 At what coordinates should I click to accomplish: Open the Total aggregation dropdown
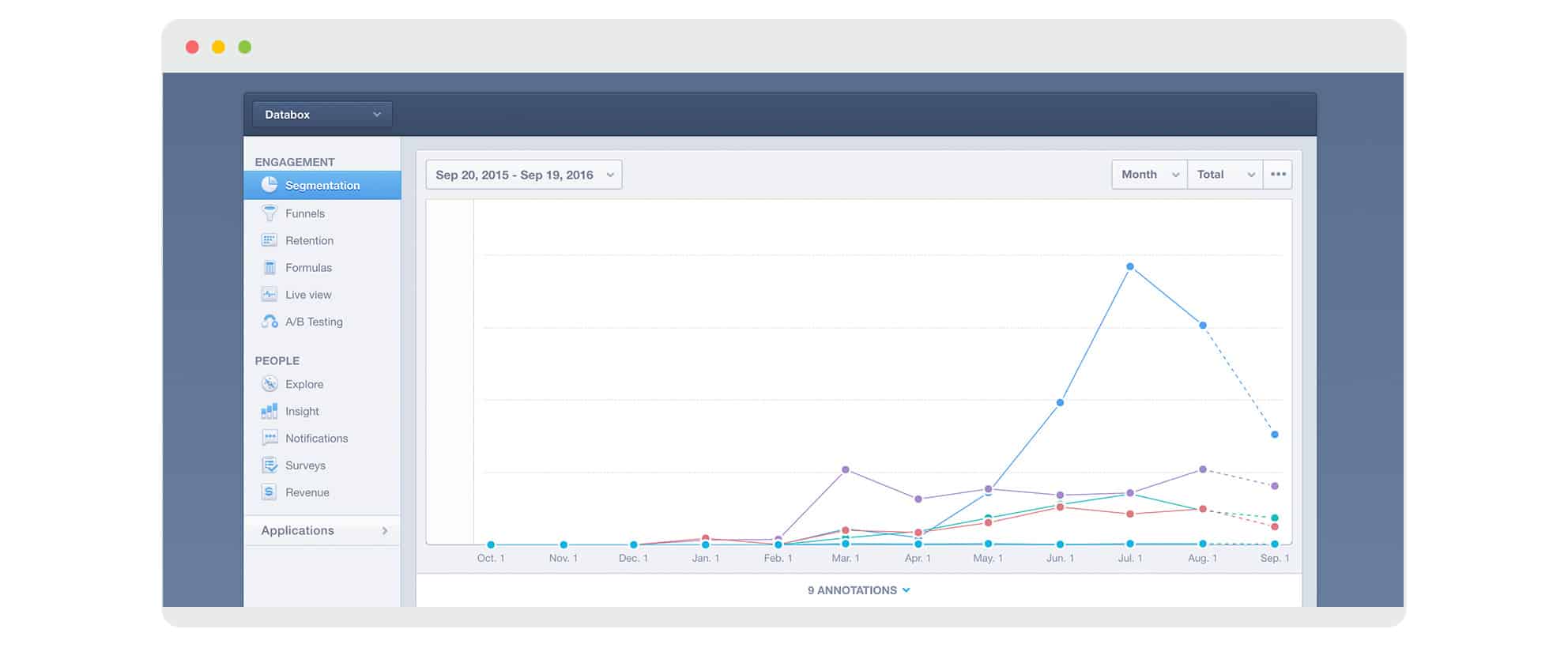1224,175
